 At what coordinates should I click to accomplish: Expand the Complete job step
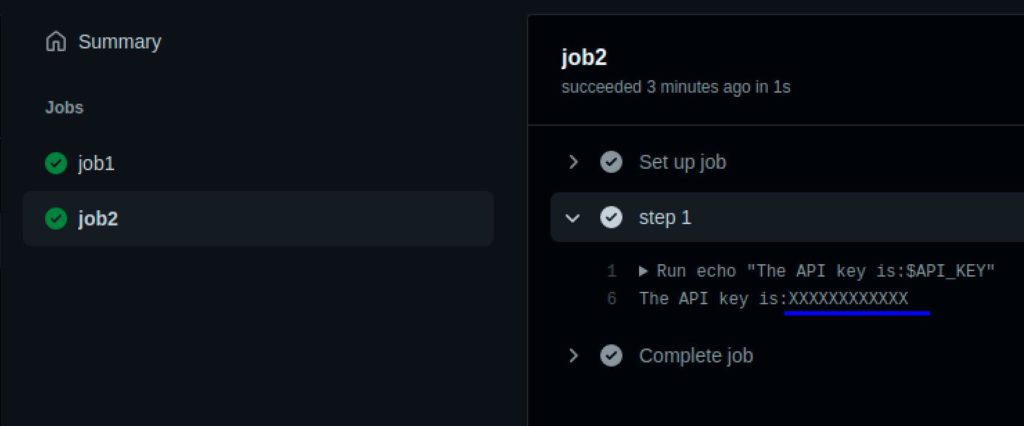[x=573, y=355]
